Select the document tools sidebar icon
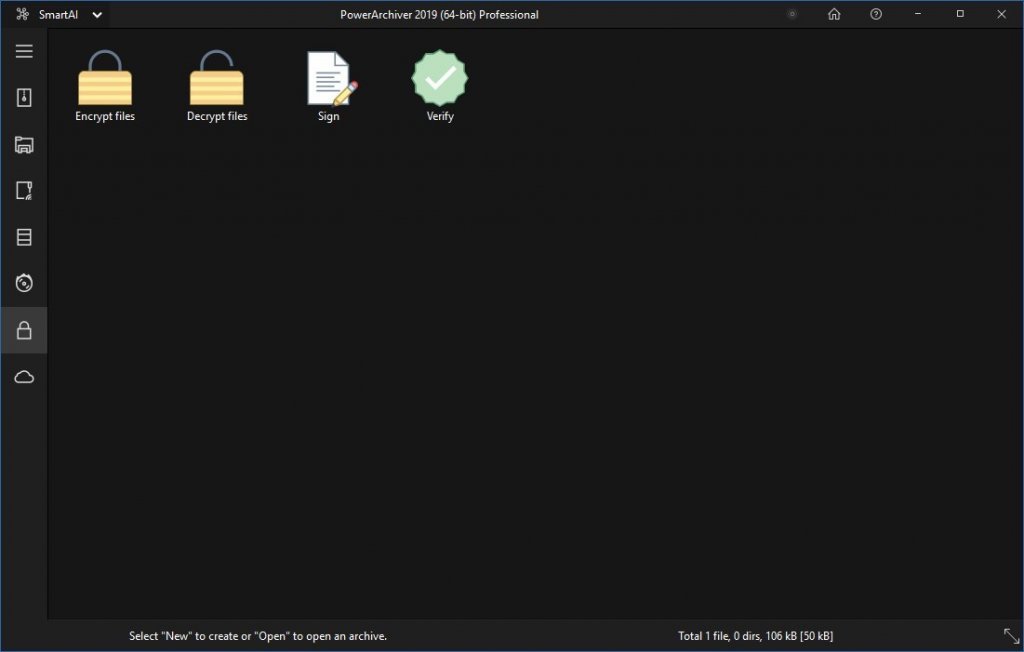 tap(24, 191)
